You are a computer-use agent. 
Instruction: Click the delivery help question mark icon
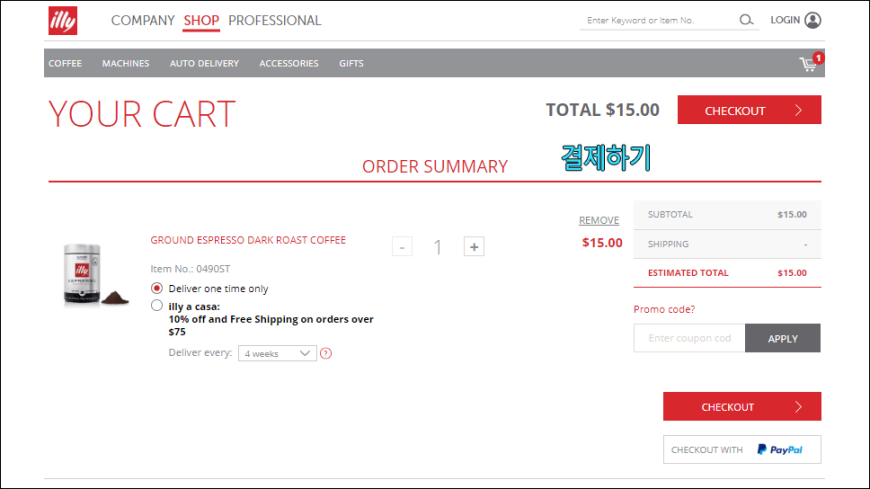pos(326,354)
